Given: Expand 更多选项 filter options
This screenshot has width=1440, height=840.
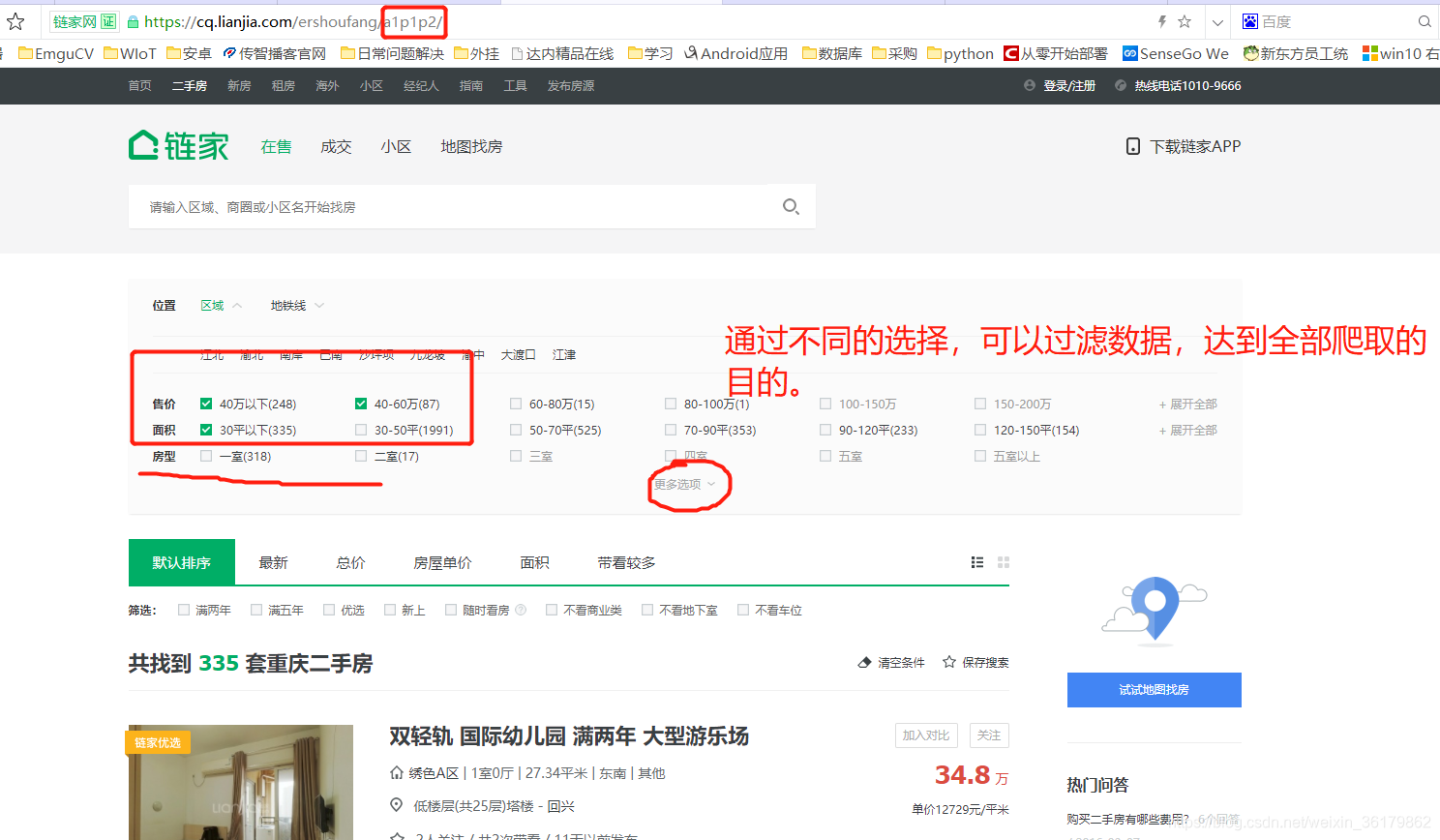Looking at the screenshot, I should click(684, 484).
